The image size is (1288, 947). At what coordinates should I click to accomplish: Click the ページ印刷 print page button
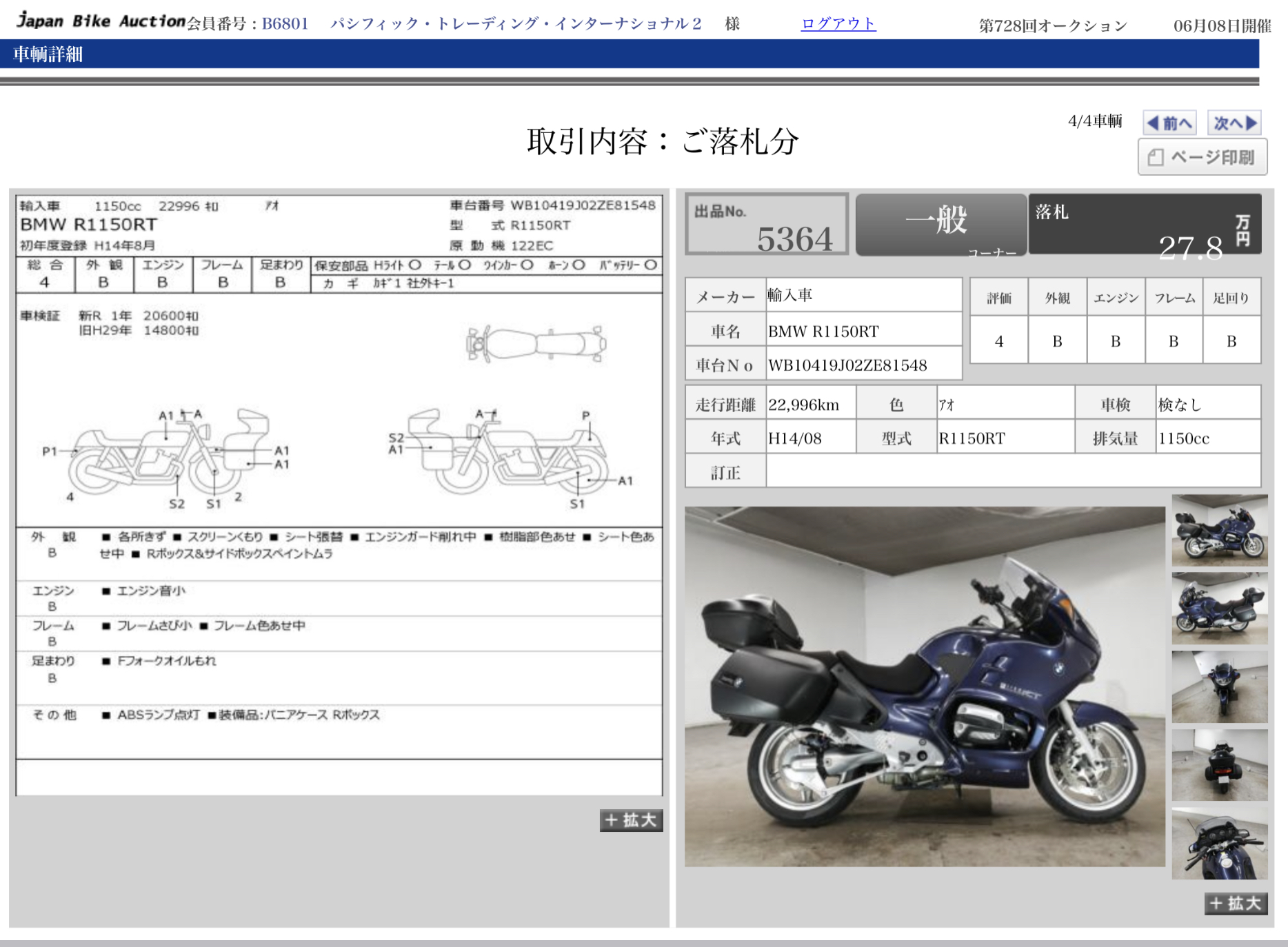(1202, 157)
